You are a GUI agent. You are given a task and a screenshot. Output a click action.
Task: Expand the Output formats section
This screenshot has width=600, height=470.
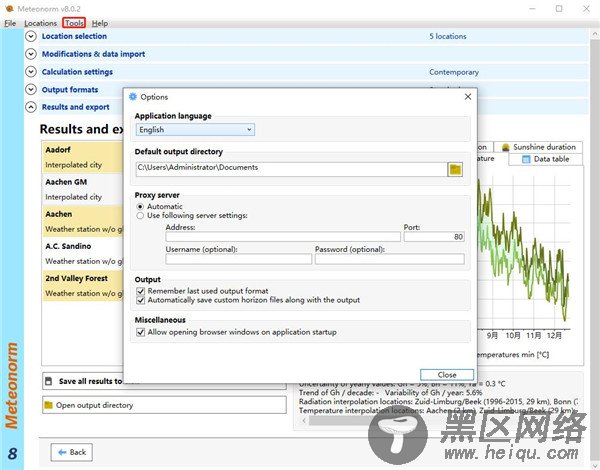[x=31, y=90]
